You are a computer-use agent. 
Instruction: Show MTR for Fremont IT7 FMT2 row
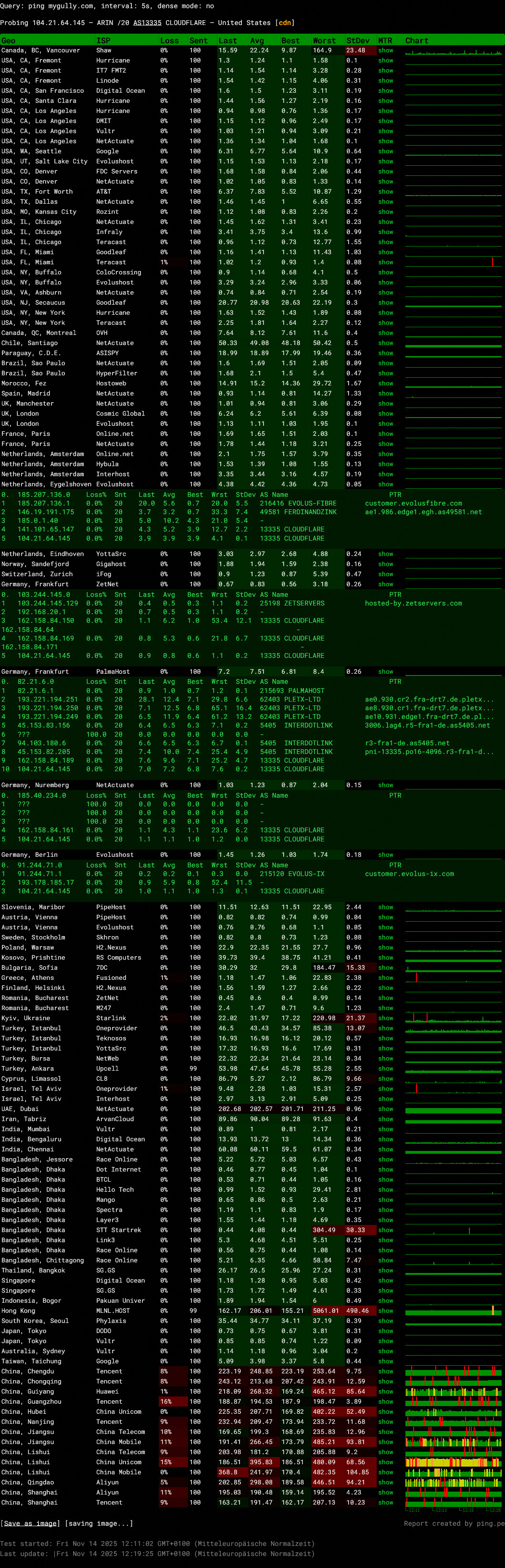pyautogui.click(x=386, y=71)
